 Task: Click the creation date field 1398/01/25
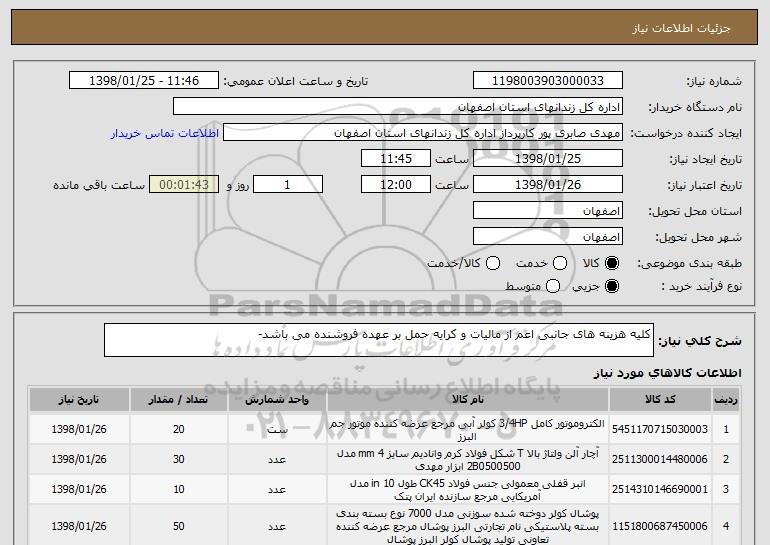[x=548, y=159]
